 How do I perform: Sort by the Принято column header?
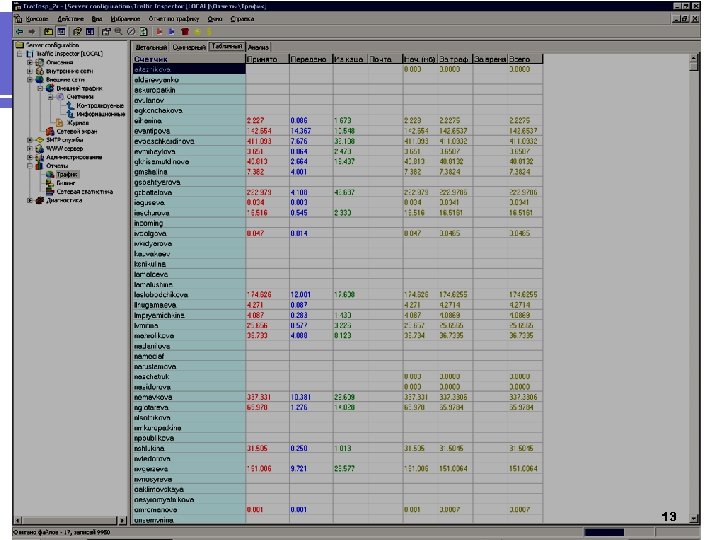click(267, 59)
